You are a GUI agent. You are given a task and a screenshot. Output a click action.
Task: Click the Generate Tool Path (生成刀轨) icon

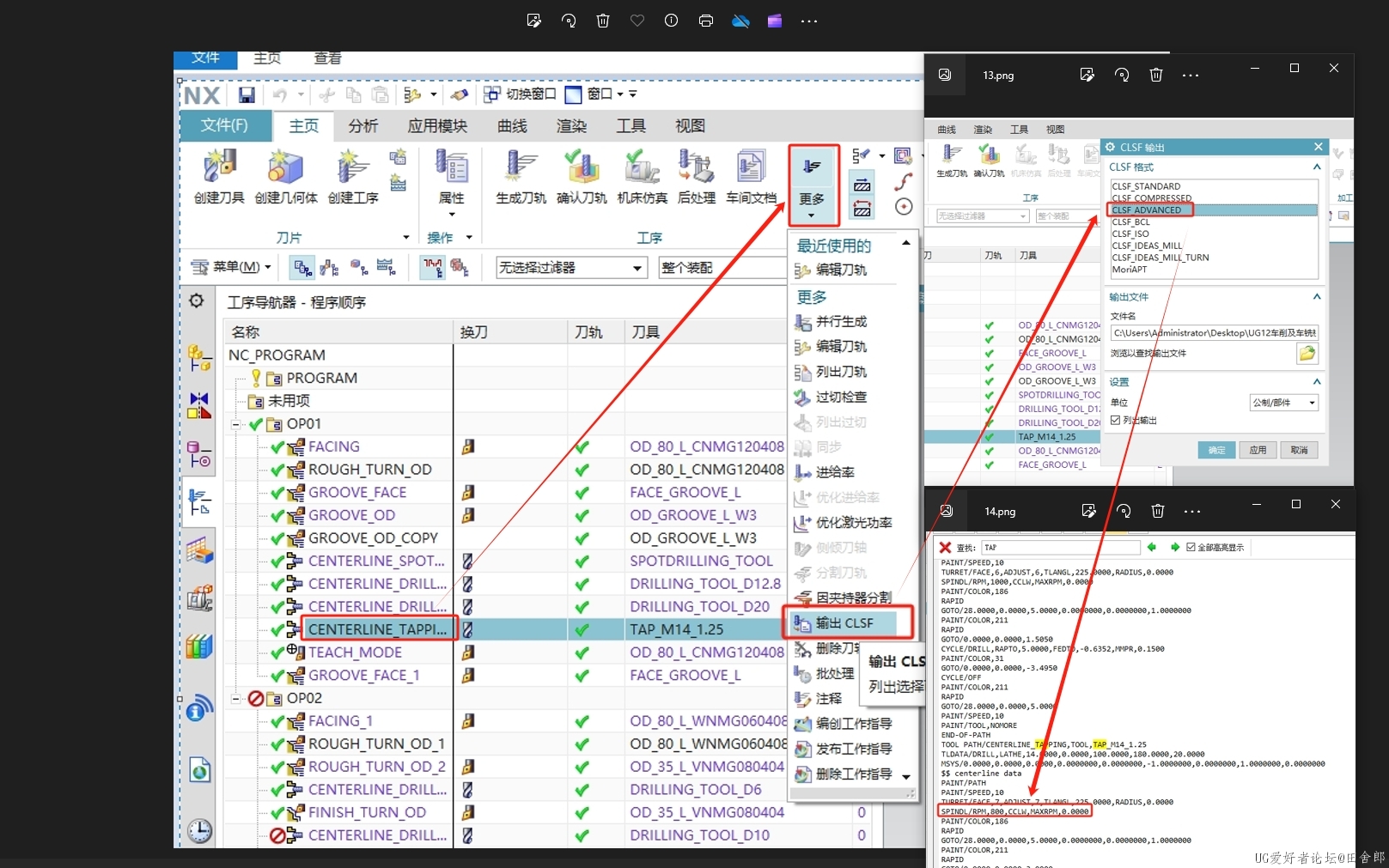pos(521,167)
